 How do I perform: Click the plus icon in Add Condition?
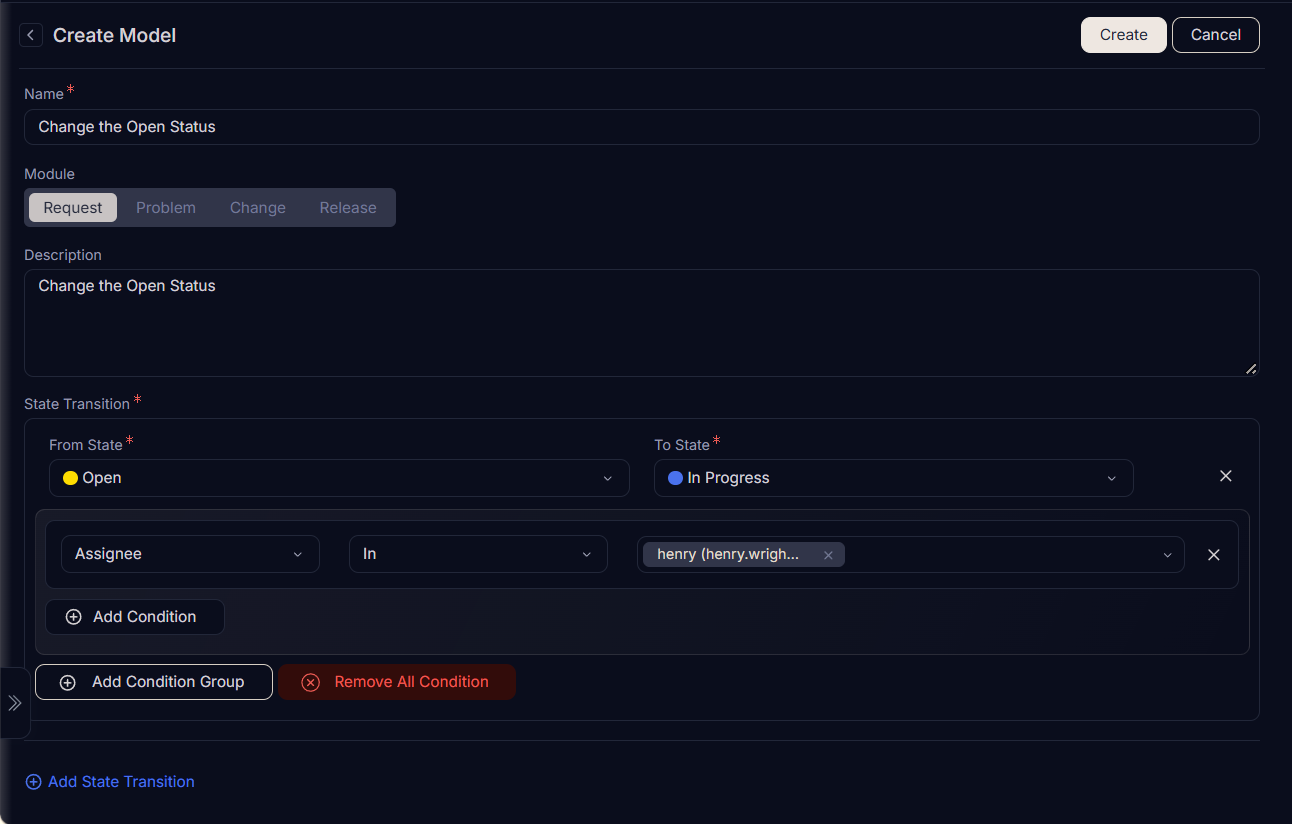tap(73, 617)
